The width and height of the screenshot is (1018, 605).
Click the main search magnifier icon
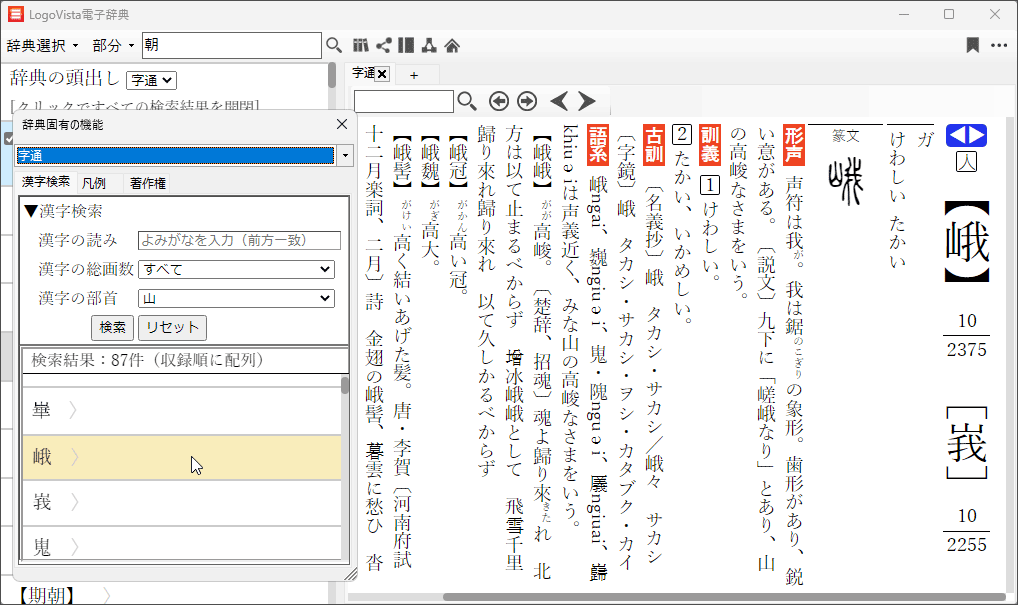335,45
